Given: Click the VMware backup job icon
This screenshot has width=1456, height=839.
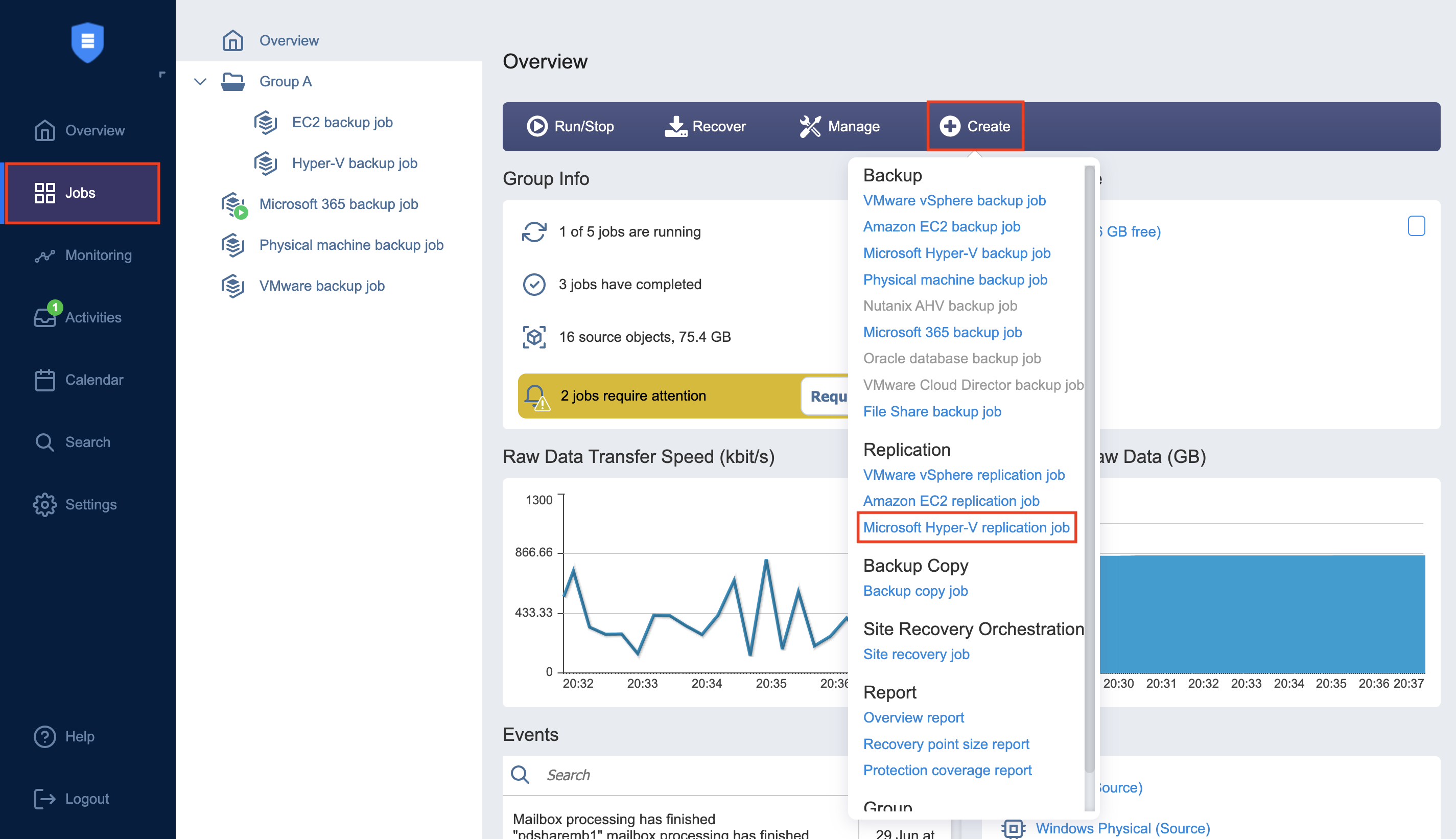Looking at the screenshot, I should click(x=232, y=286).
